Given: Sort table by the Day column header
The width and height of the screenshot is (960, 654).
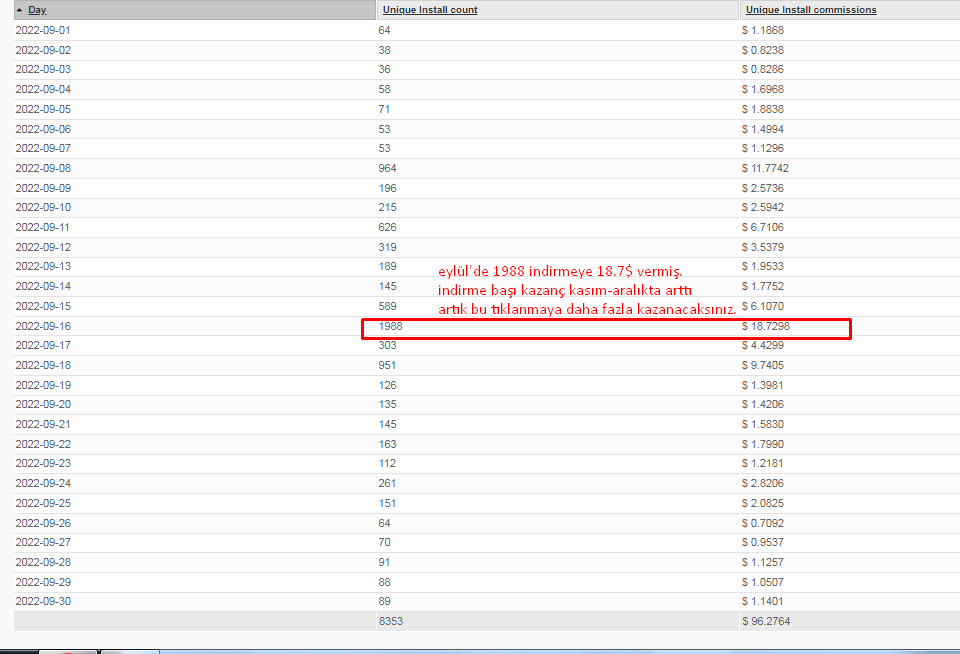Looking at the screenshot, I should pyautogui.click(x=37, y=10).
